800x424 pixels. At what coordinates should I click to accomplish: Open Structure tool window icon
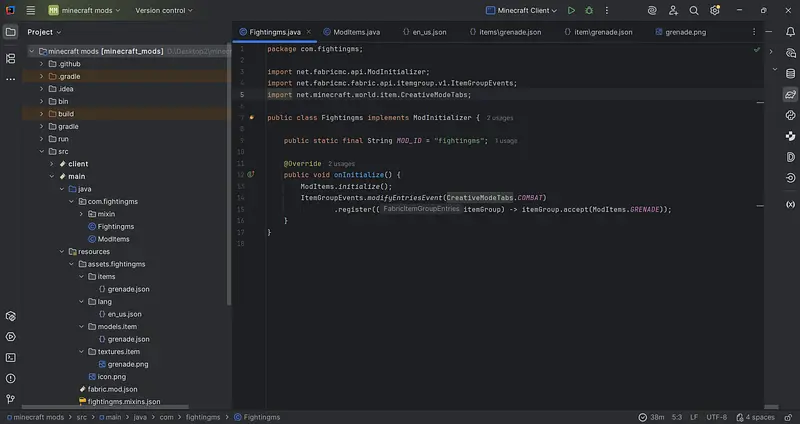click(10, 59)
